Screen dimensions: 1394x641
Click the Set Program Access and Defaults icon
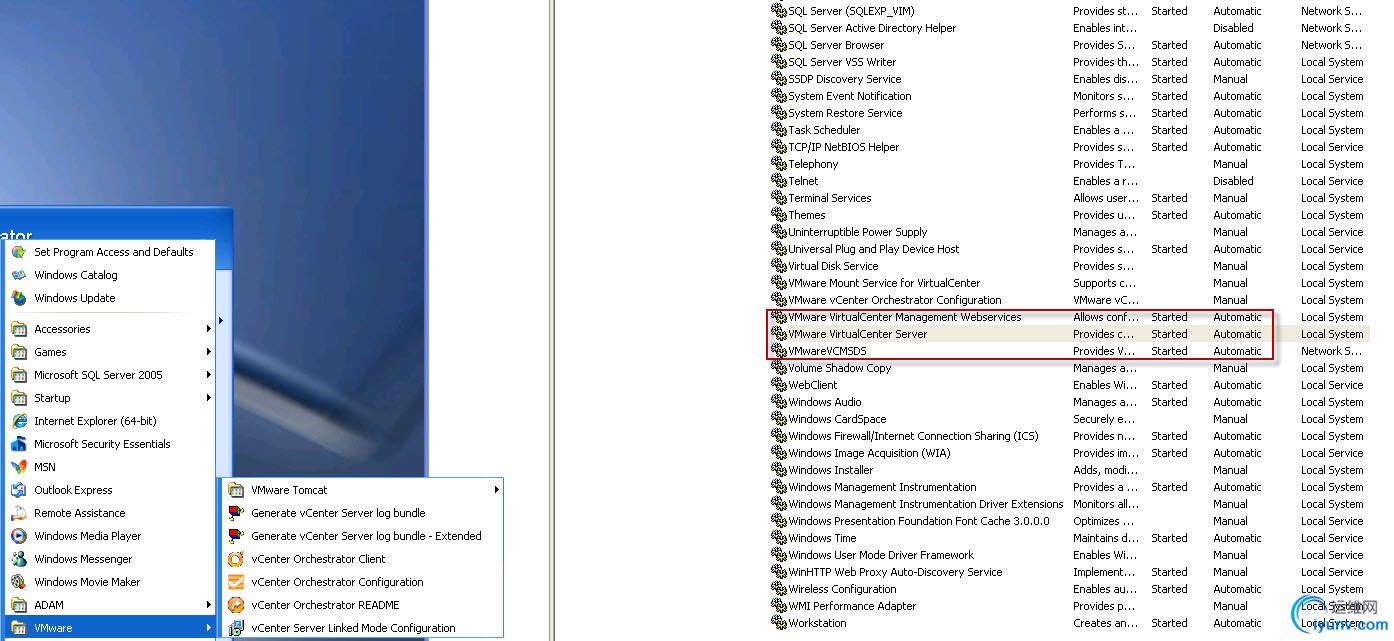(x=18, y=252)
